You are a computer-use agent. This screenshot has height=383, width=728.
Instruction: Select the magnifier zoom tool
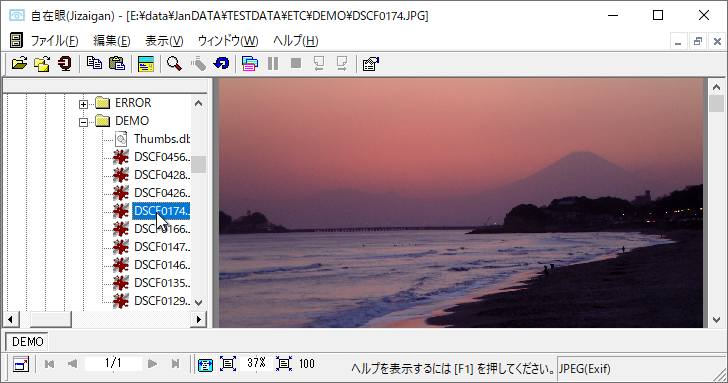[x=174, y=64]
